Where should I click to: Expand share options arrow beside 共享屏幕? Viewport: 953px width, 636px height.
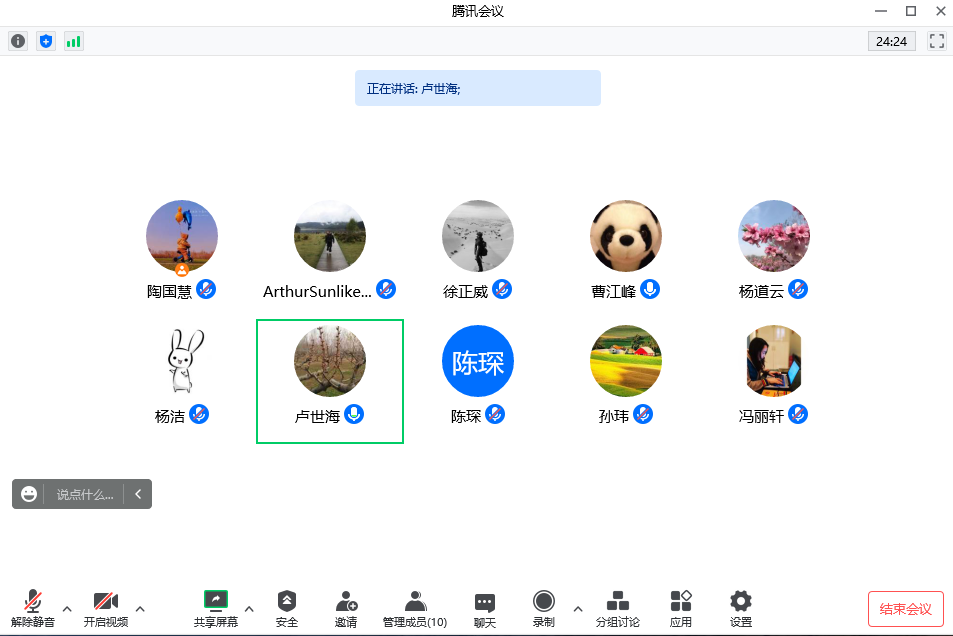pyautogui.click(x=249, y=609)
